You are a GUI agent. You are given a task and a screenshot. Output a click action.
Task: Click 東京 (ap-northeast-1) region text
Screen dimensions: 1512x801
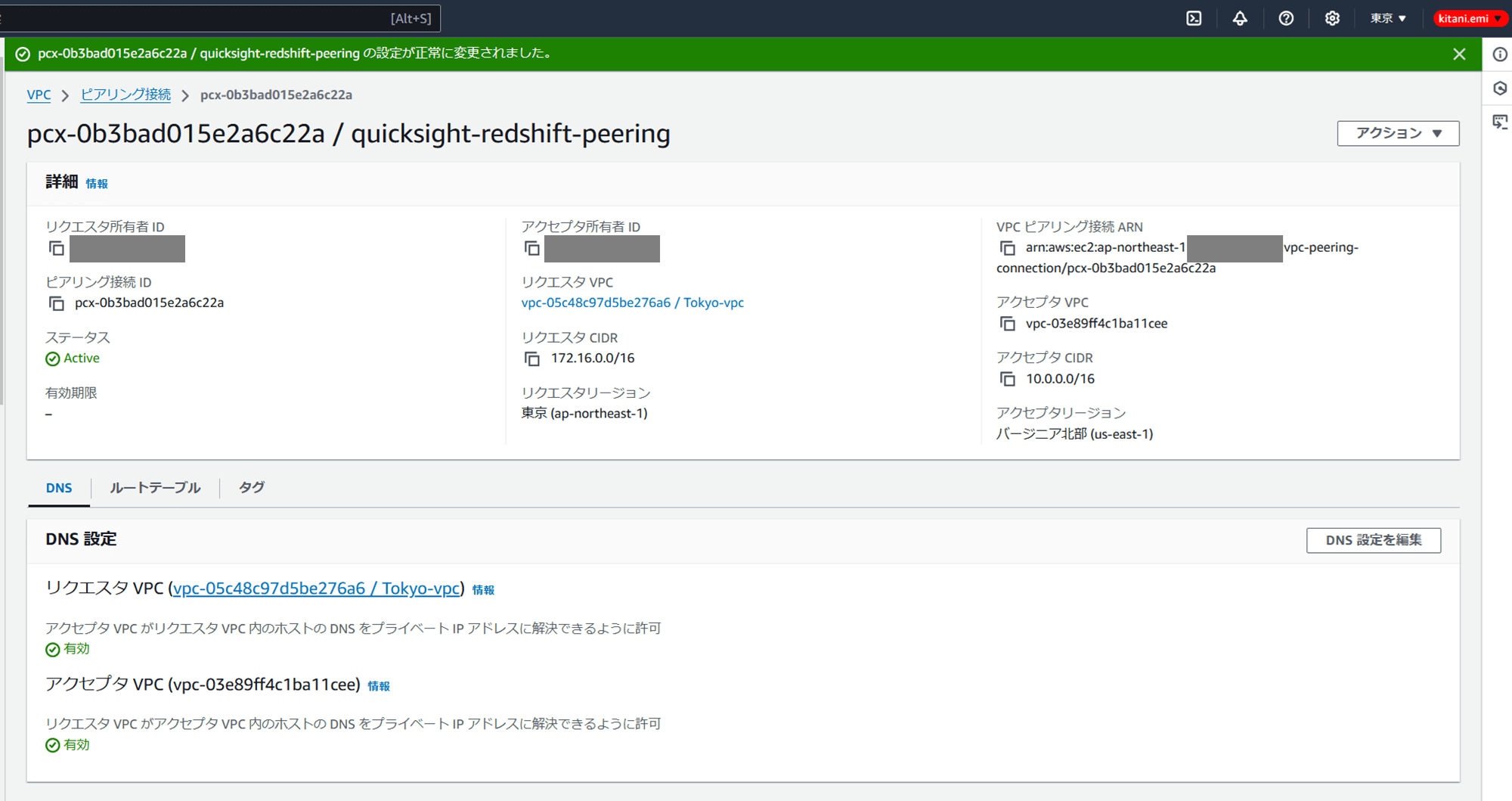coord(584,413)
